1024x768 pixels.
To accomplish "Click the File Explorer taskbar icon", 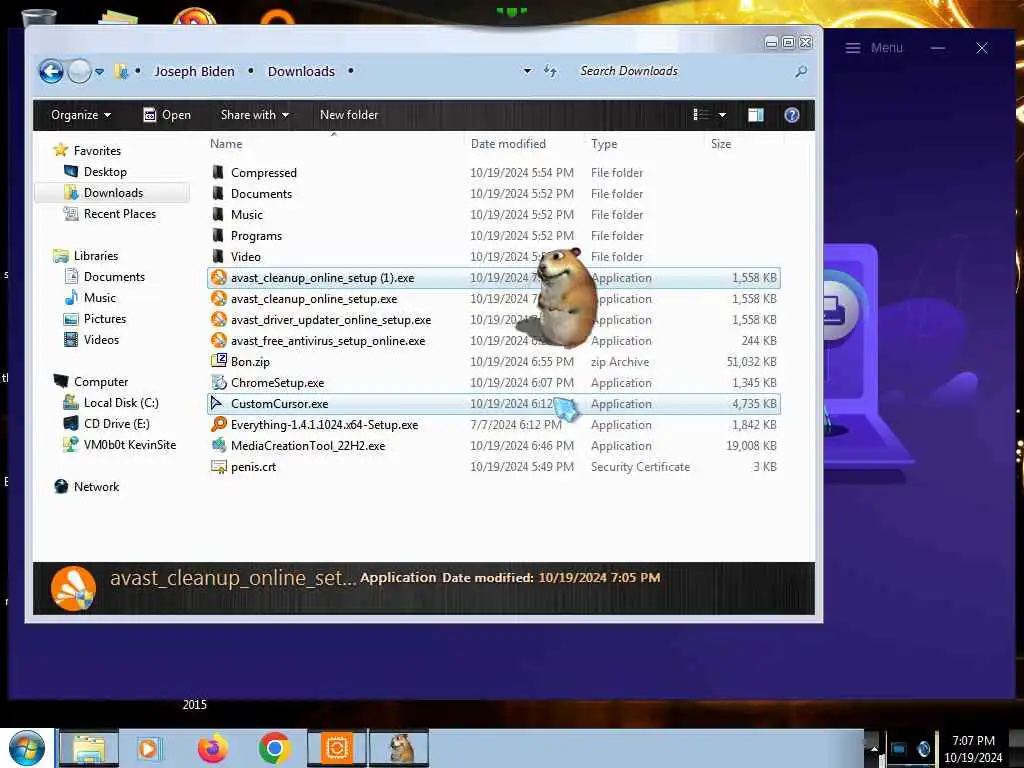I will [89, 748].
